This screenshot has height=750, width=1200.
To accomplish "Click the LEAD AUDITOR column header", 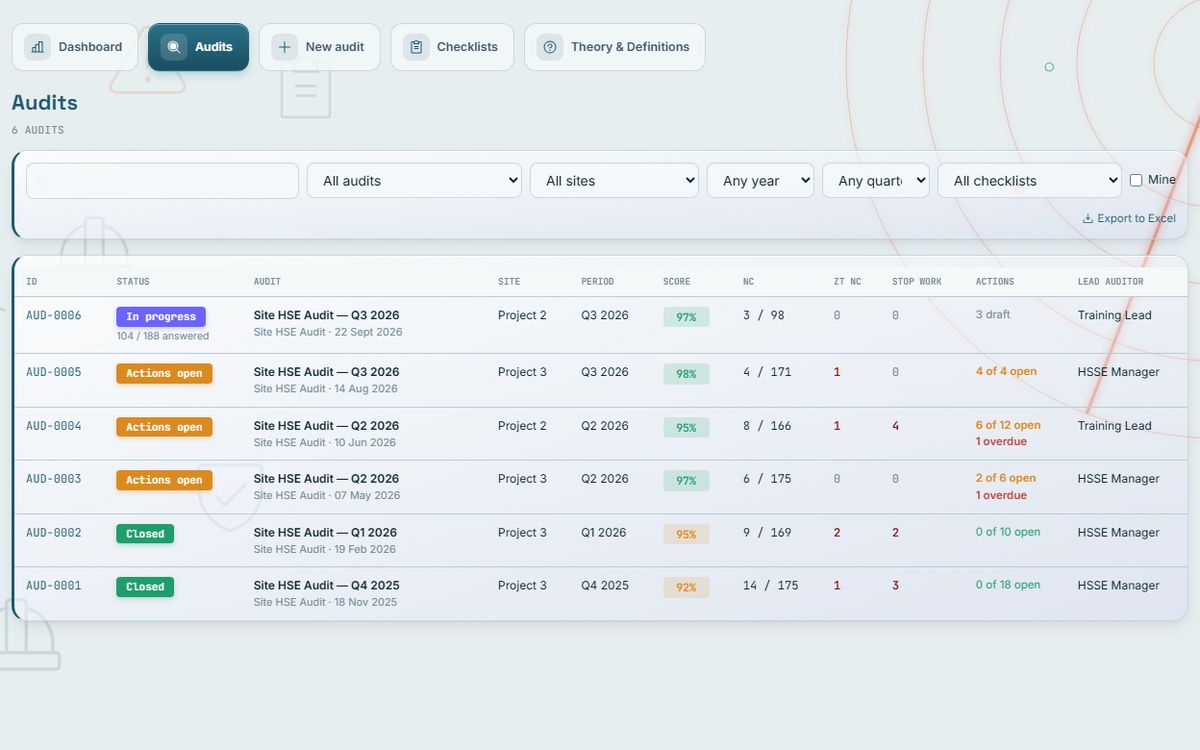I will pos(1110,282).
